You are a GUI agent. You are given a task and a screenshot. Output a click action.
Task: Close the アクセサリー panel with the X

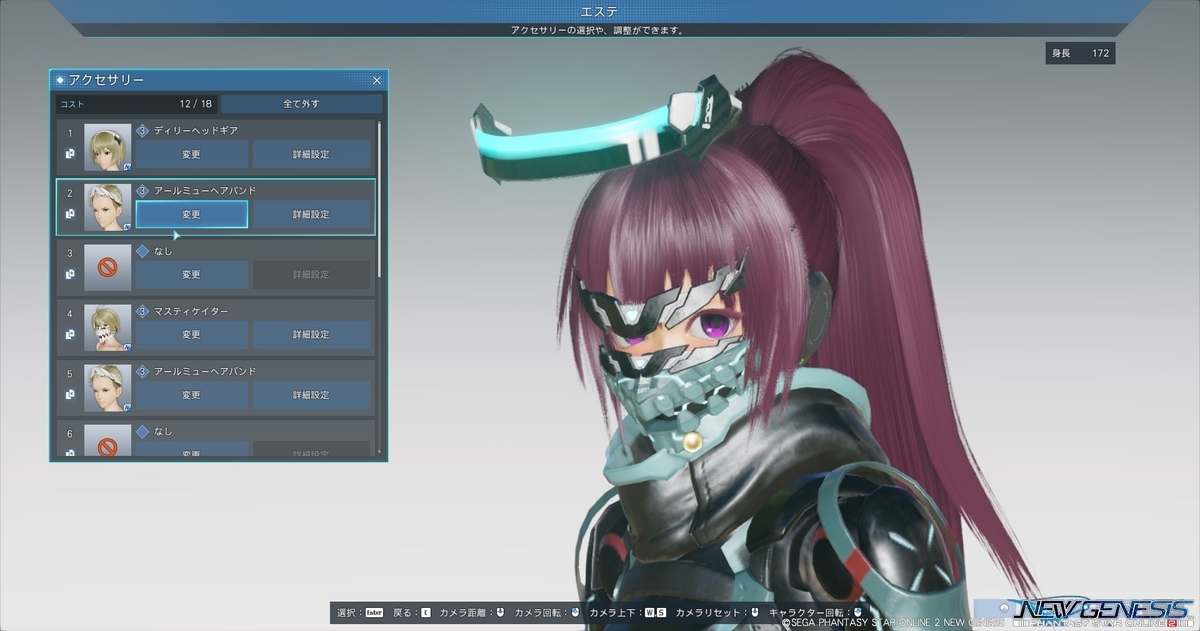click(x=376, y=80)
